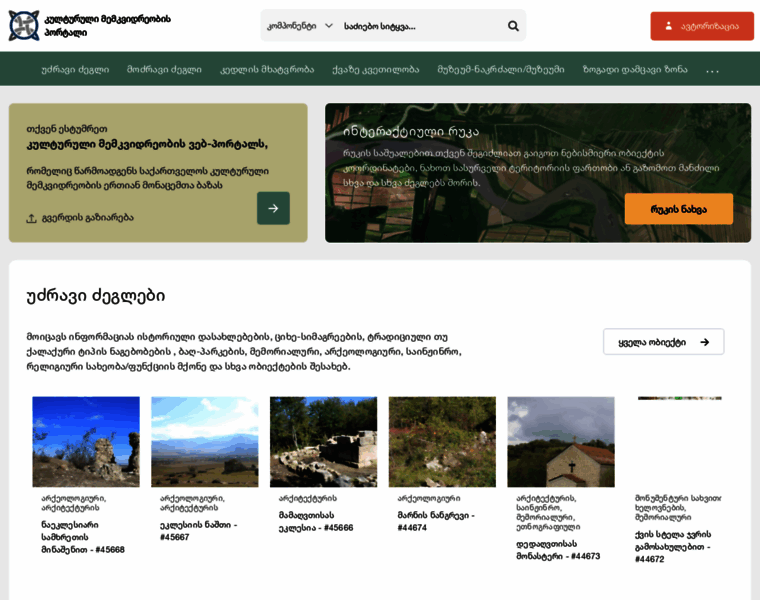Click the title მარნის ნანგრევი - #44674
Screen dimensions: 760x600
tap(436, 521)
